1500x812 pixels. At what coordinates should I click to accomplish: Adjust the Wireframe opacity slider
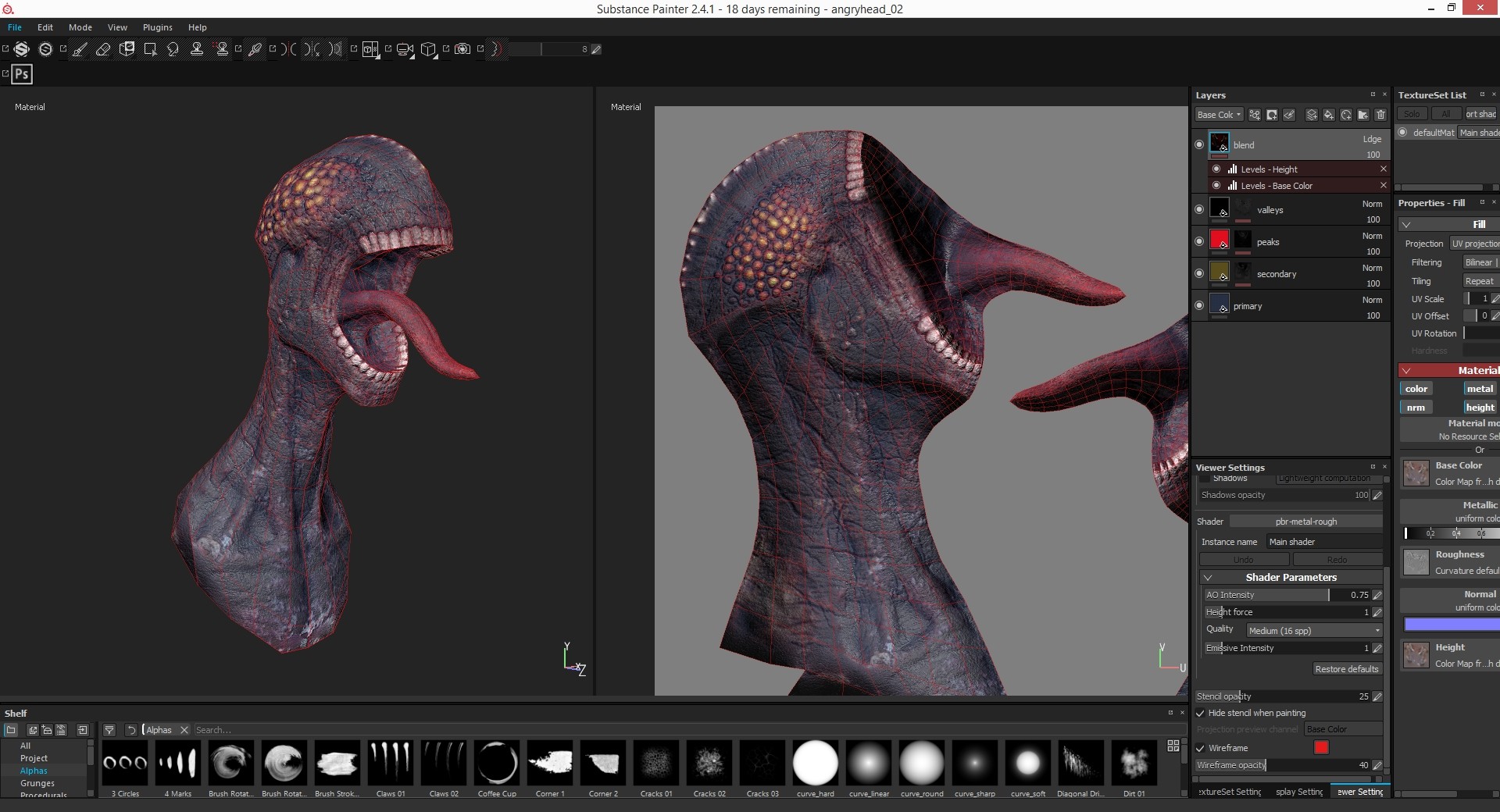[1281, 765]
